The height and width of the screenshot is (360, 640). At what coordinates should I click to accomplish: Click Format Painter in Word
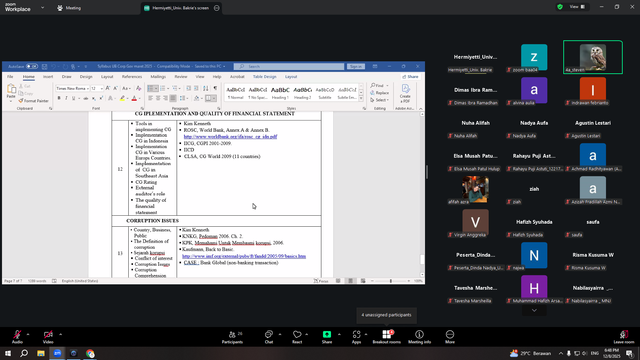33,101
